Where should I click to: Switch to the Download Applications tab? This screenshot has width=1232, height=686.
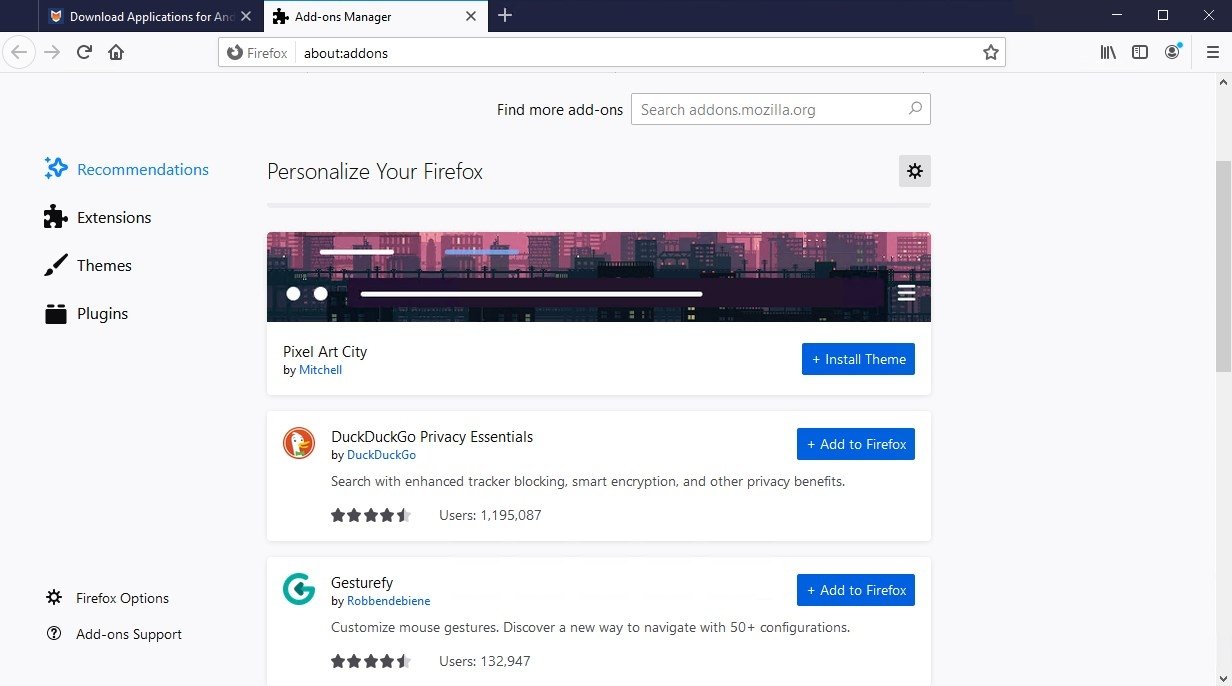pos(150,16)
